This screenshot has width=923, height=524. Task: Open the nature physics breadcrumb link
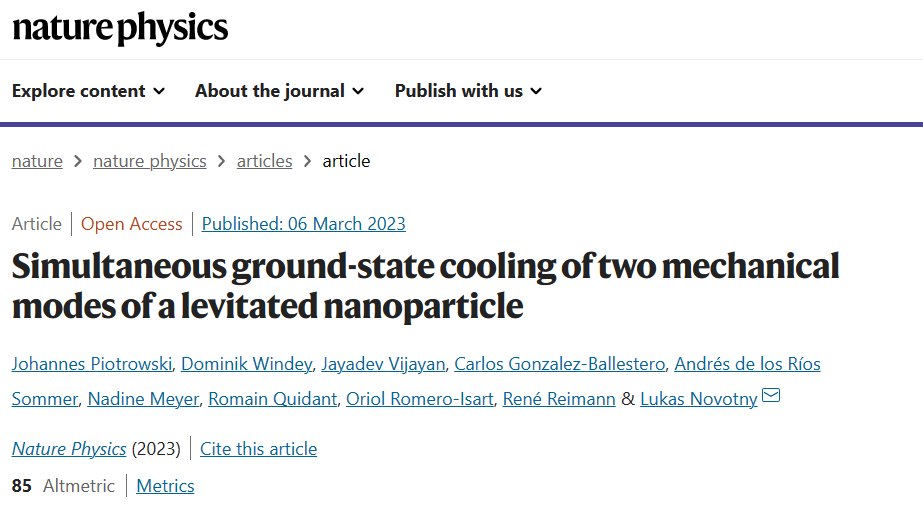click(x=150, y=161)
